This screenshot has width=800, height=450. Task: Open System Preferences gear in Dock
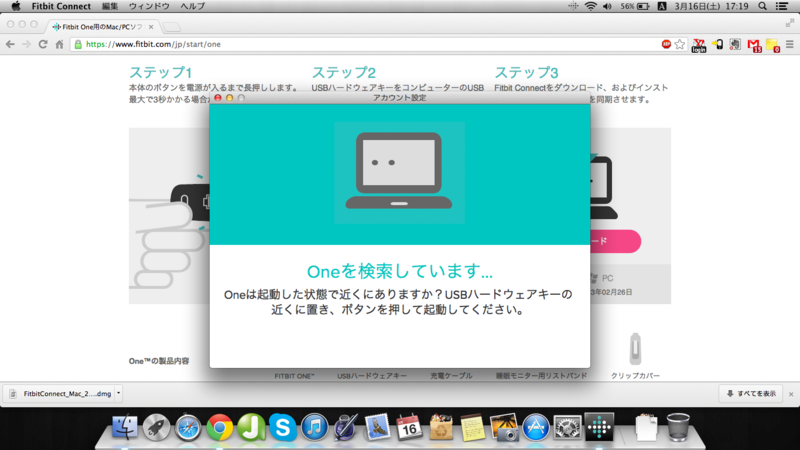coord(567,427)
